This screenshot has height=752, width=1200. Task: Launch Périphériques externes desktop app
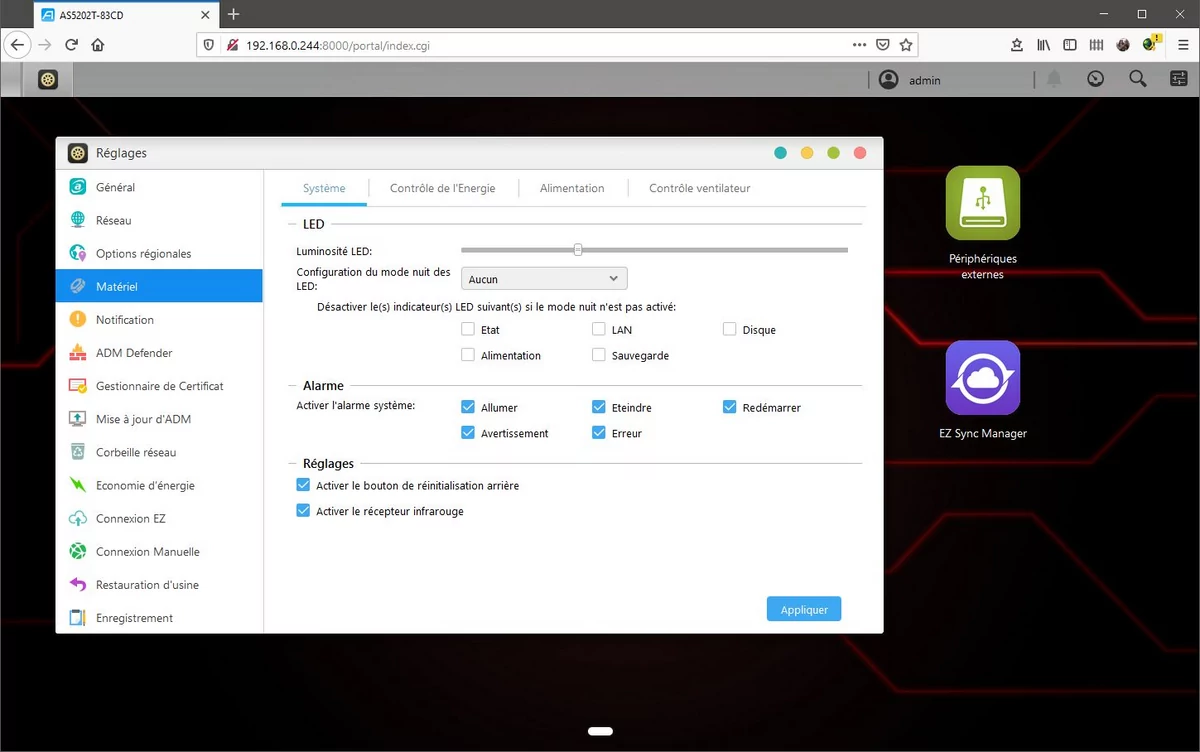(x=982, y=203)
